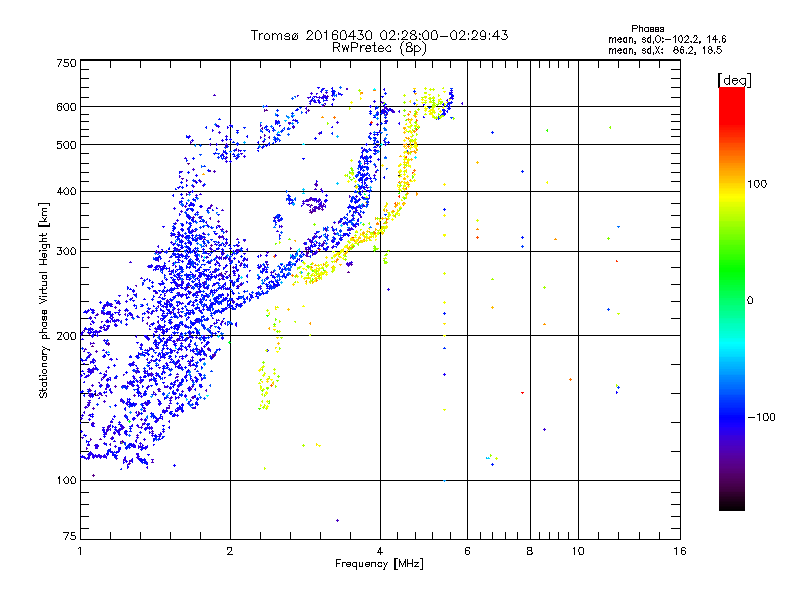
Task: Click the 'RwPretec (8p)' subtitle
Action: coord(379,48)
